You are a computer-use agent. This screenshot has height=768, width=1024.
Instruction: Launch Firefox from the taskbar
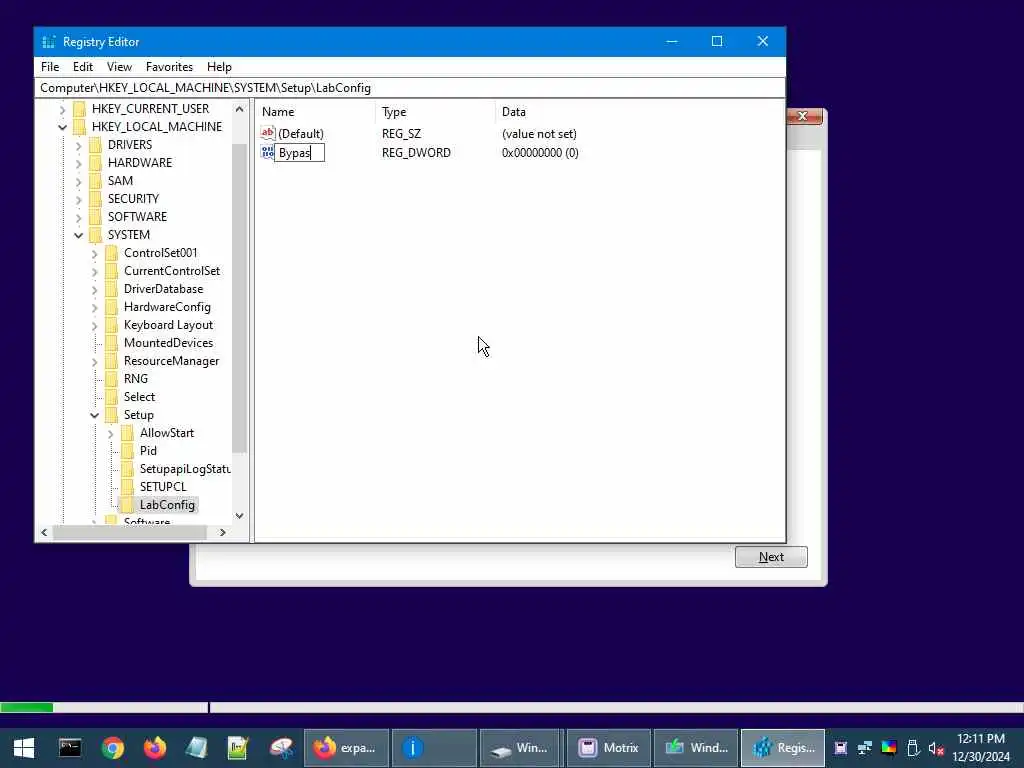pyautogui.click(x=155, y=748)
